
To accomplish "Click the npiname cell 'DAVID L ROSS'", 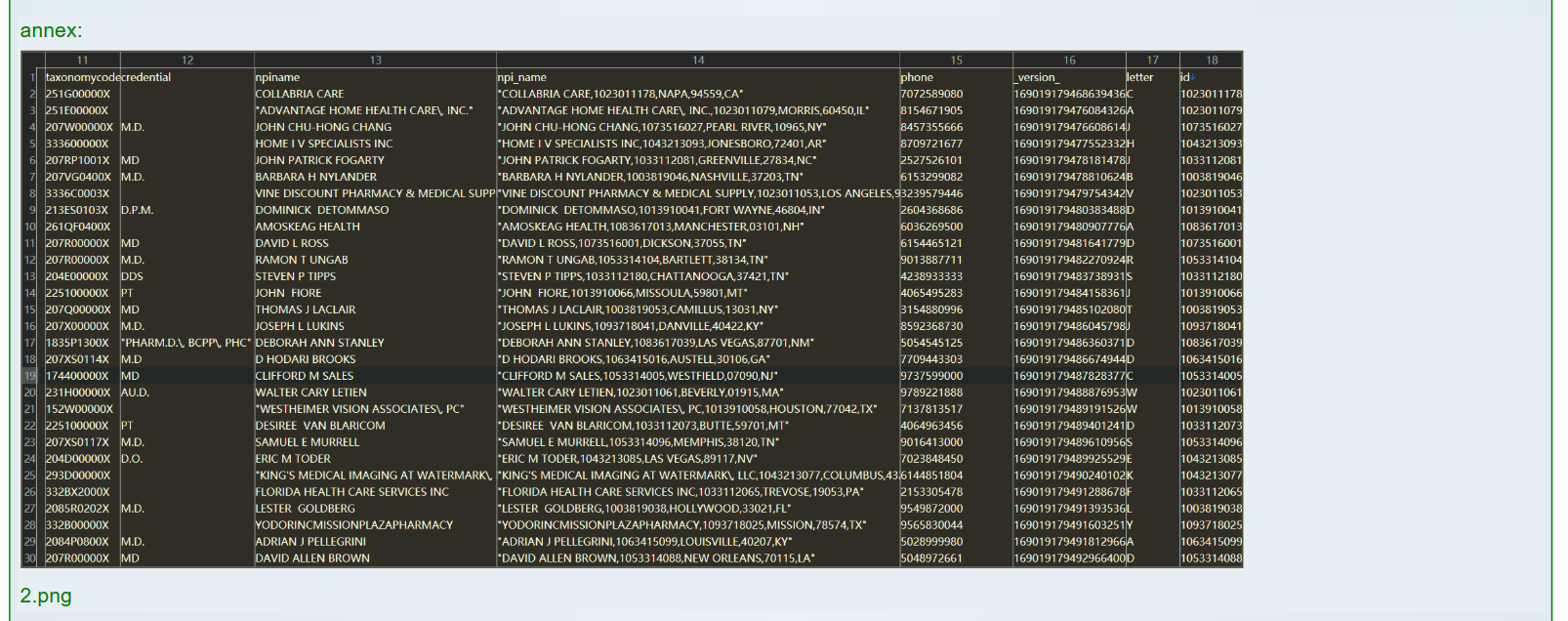I will 375,243.
